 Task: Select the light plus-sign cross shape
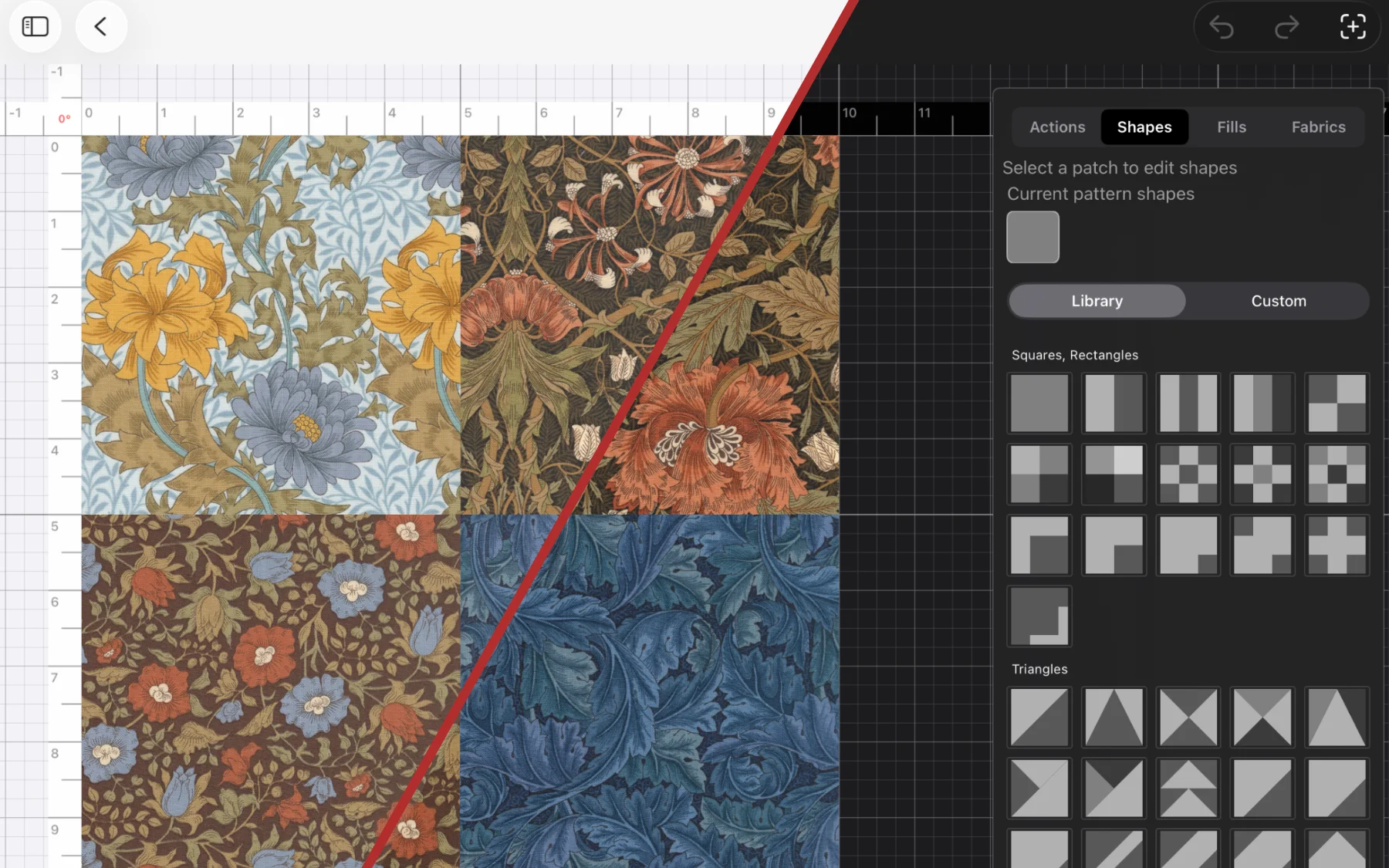pyautogui.click(x=1337, y=545)
